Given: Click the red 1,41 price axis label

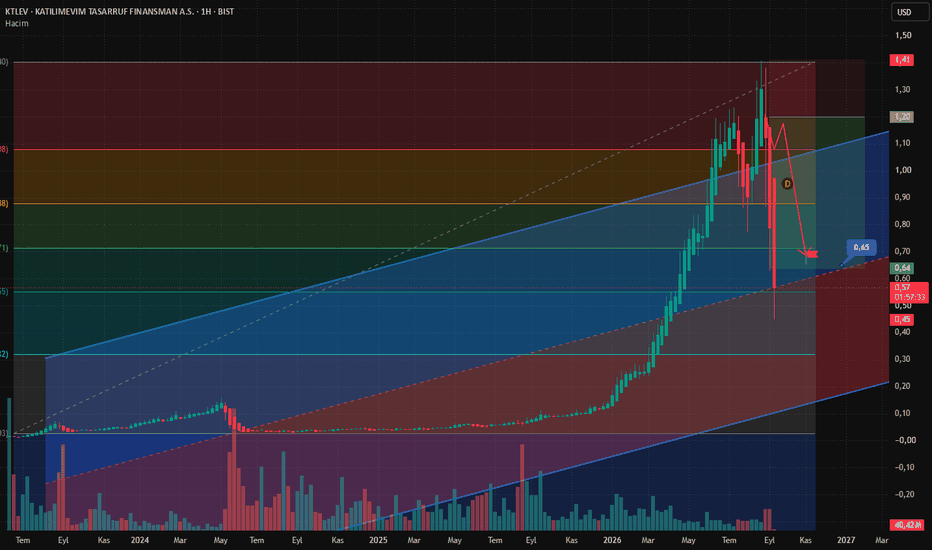Looking at the screenshot, I should 902,60.
